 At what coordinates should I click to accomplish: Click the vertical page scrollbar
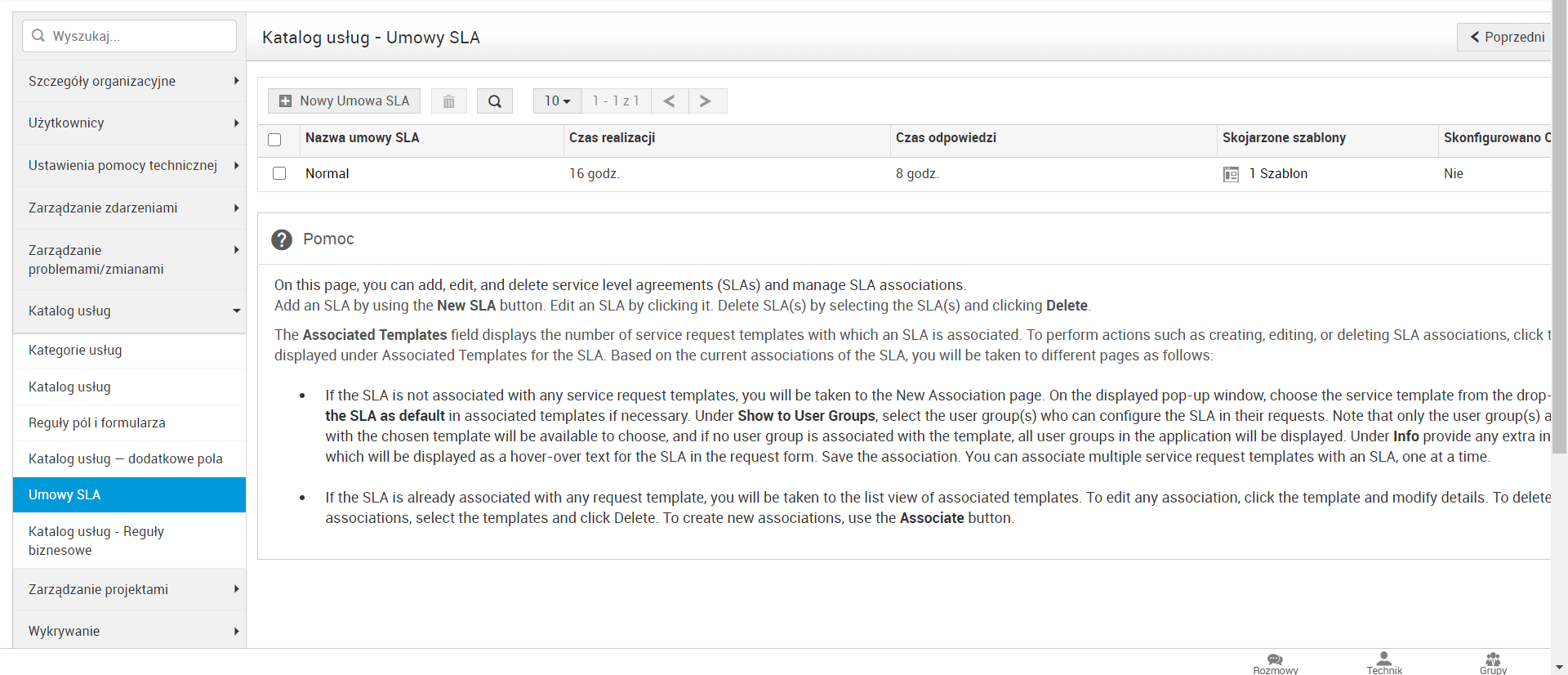tap(1559, 245)
